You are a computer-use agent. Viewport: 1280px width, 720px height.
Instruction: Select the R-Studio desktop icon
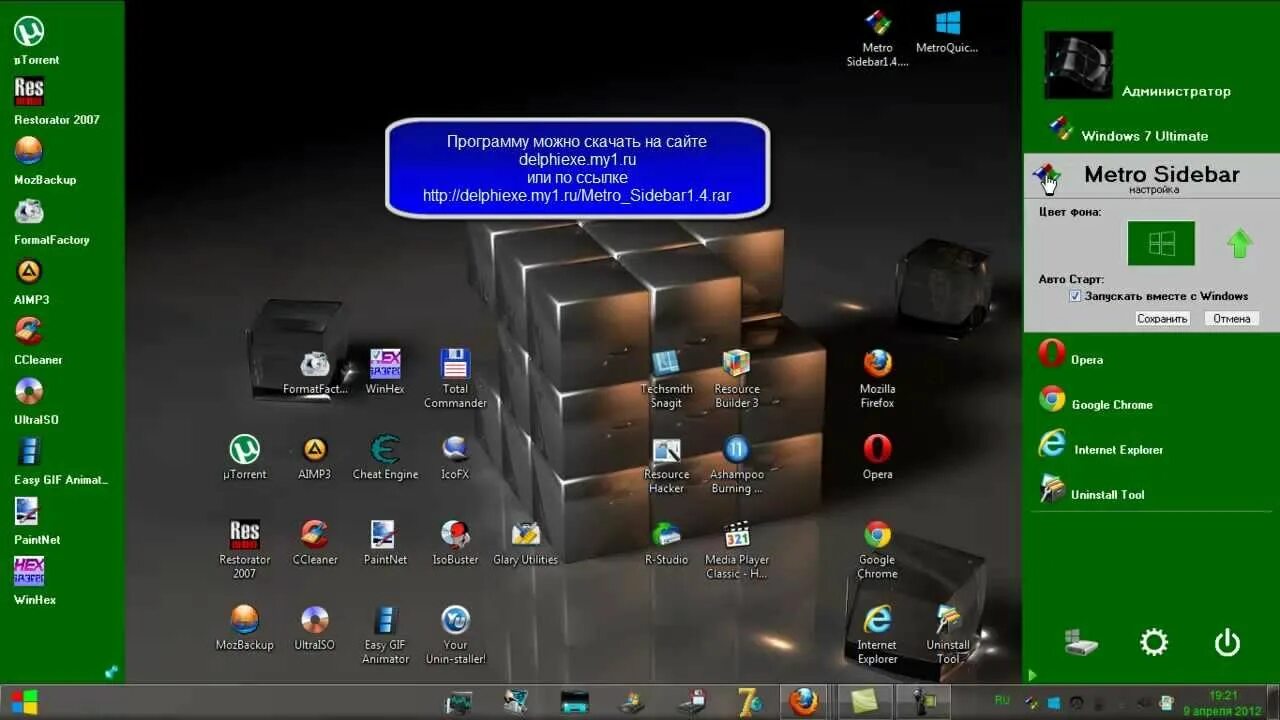(x=666, y=543)
